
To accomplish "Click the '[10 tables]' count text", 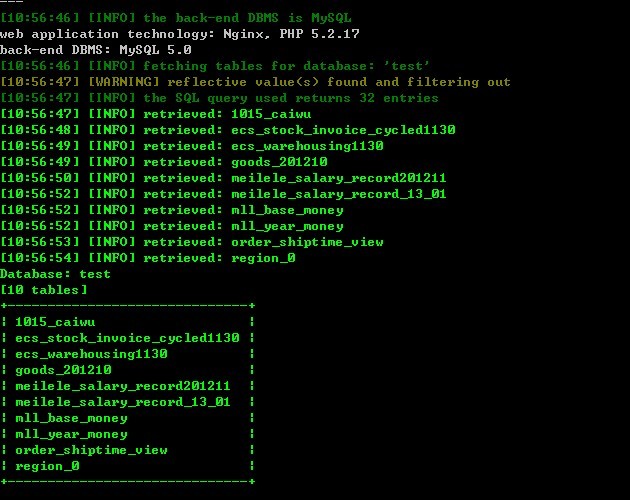I will tap(43, 290).
